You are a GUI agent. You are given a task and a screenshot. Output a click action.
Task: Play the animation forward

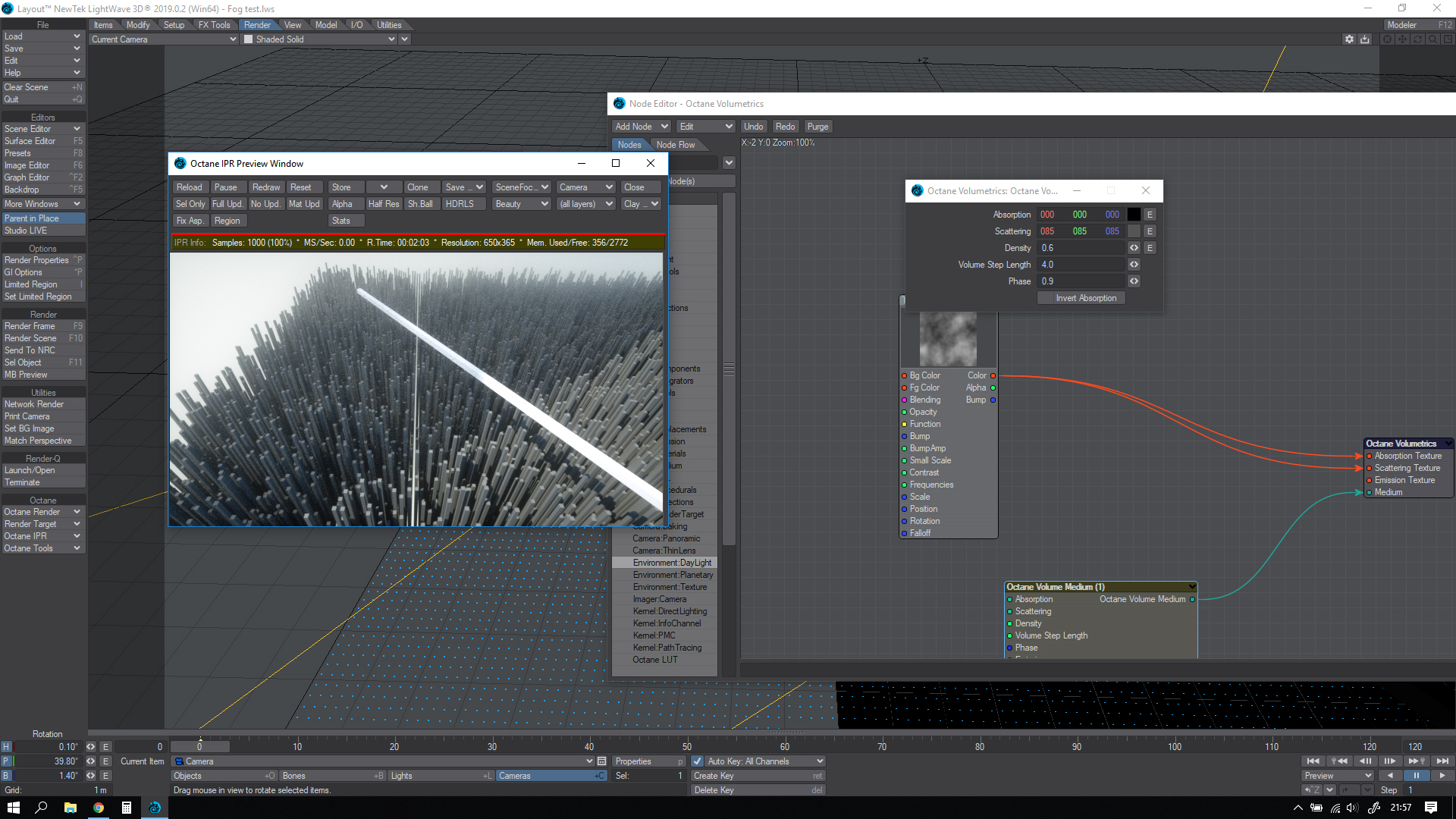(1442, 776)
